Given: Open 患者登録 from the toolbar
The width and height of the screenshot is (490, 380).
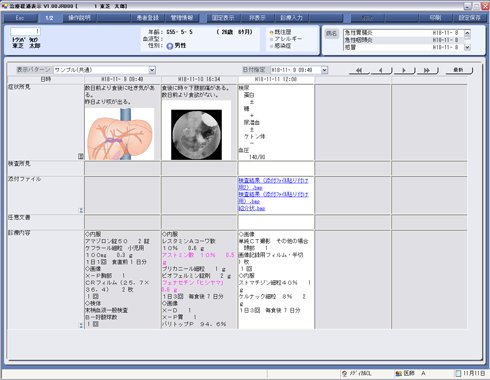Looking at the screenshot, I should [x=148, y=18].
